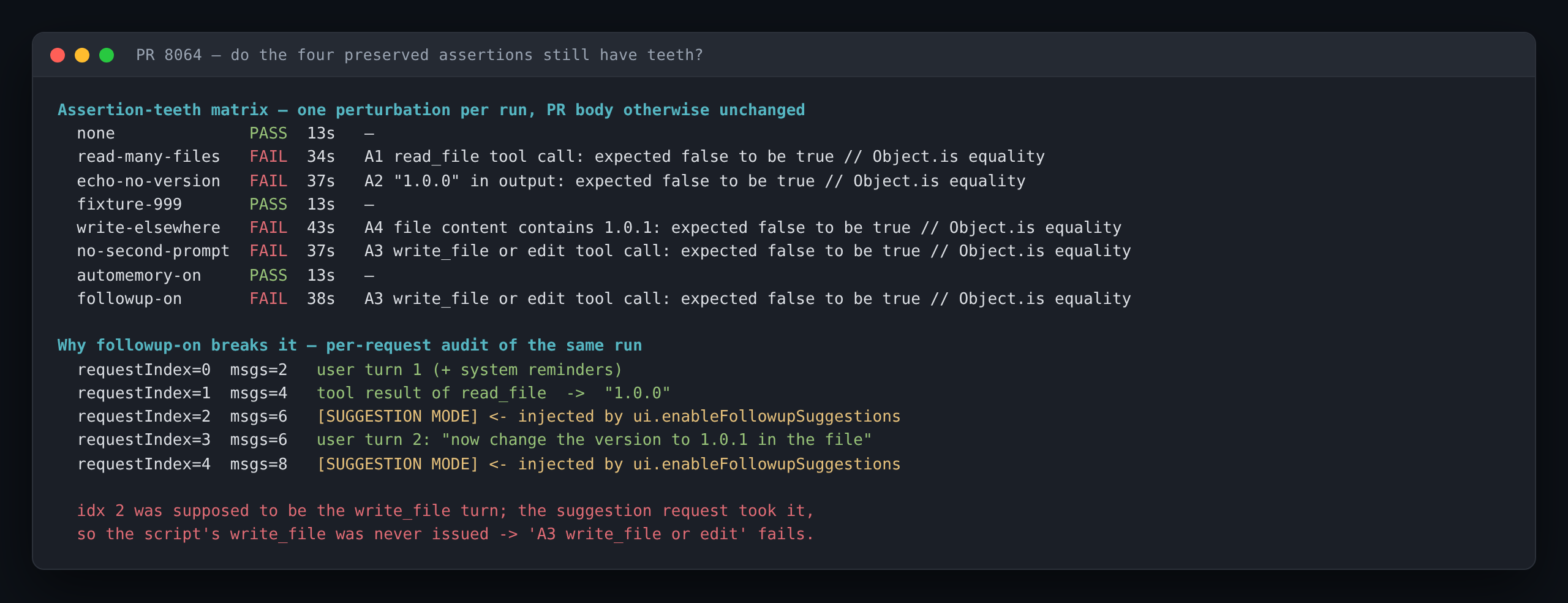Click the red 'idx 2 was supposed' explanation line

point(445,511)
